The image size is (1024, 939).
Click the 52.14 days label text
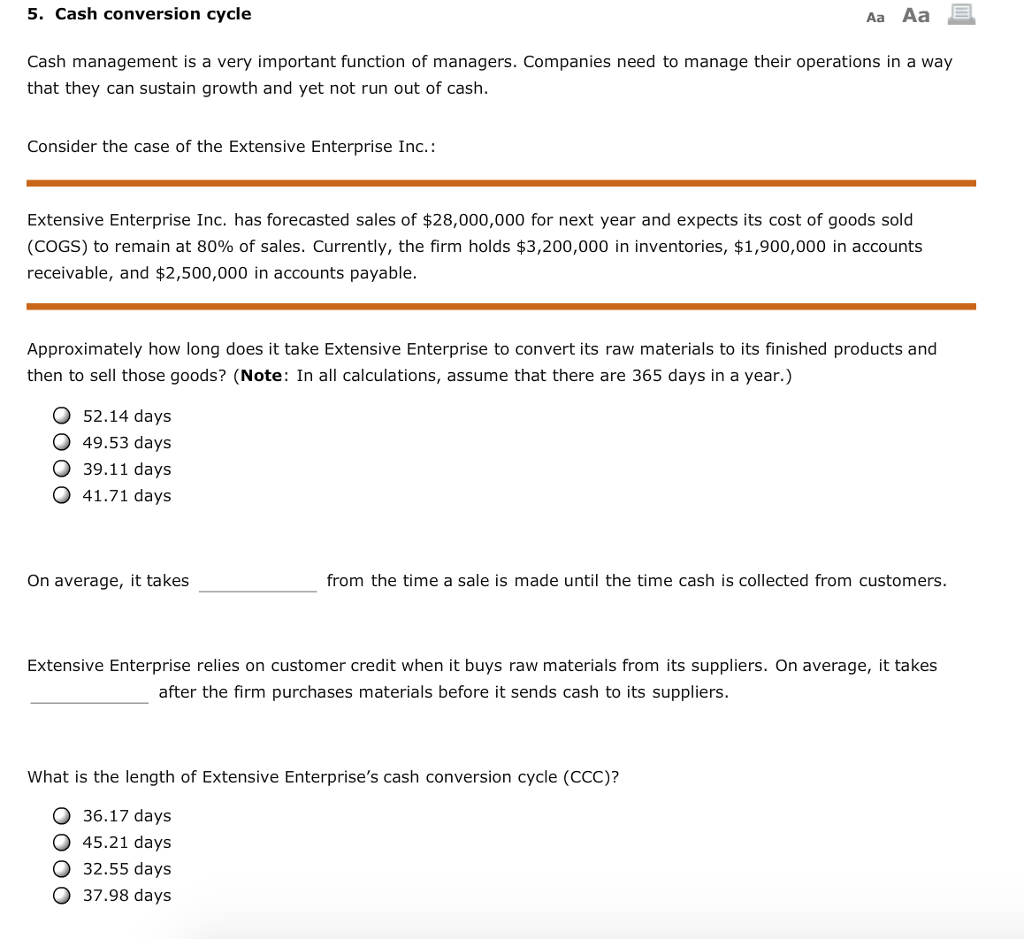[126, 415]
